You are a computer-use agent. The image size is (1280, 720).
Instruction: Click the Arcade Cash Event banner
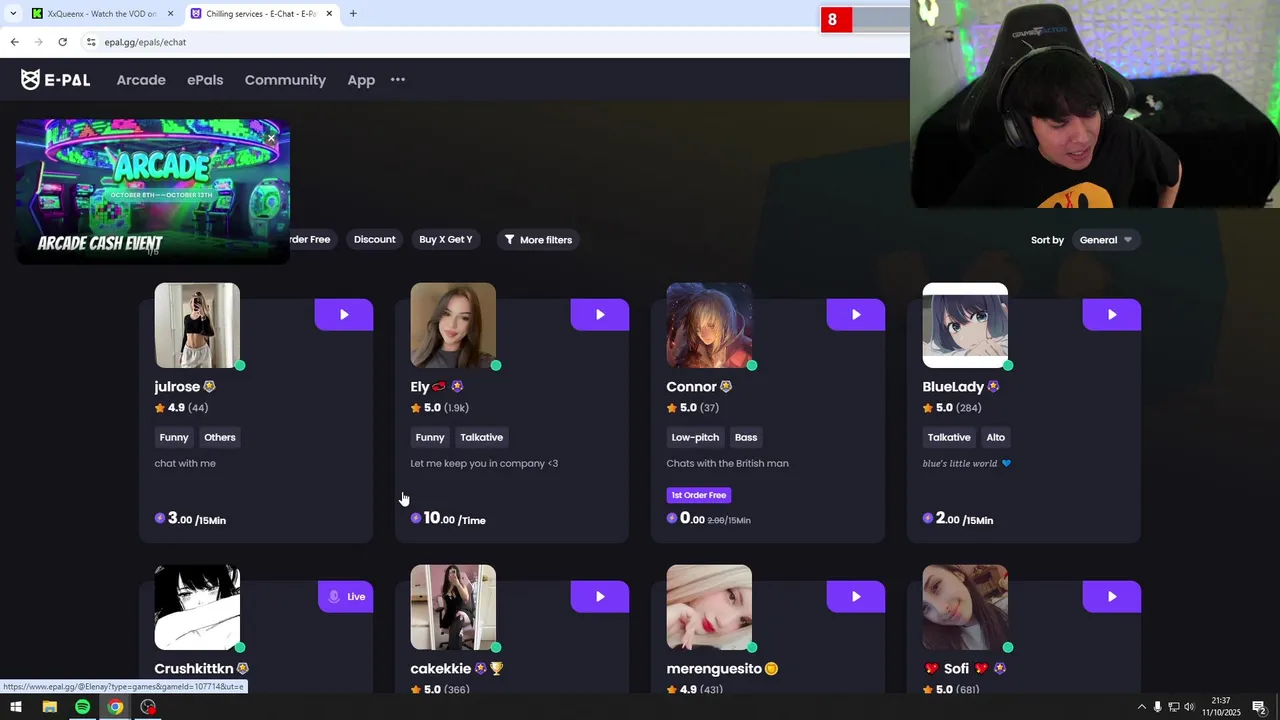[153, 192]
